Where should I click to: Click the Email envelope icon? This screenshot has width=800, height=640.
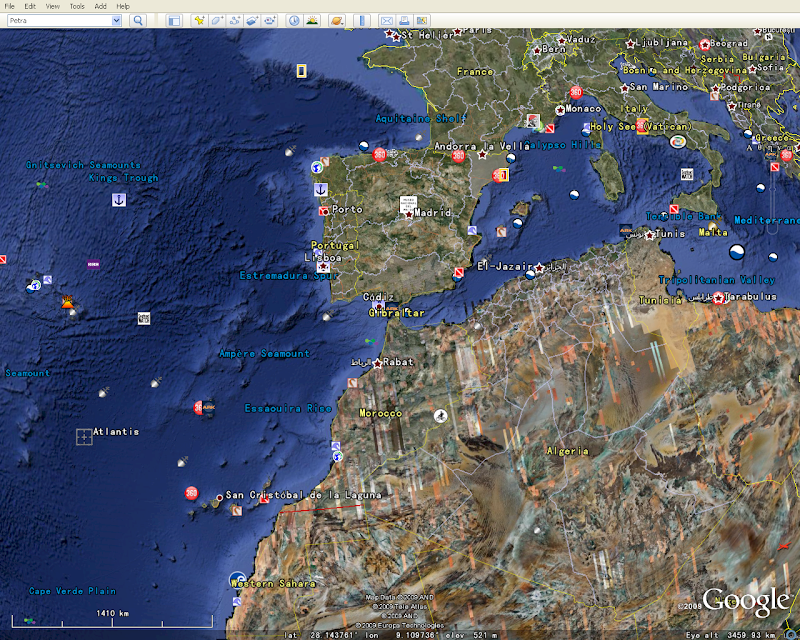(x=387, y=20)
